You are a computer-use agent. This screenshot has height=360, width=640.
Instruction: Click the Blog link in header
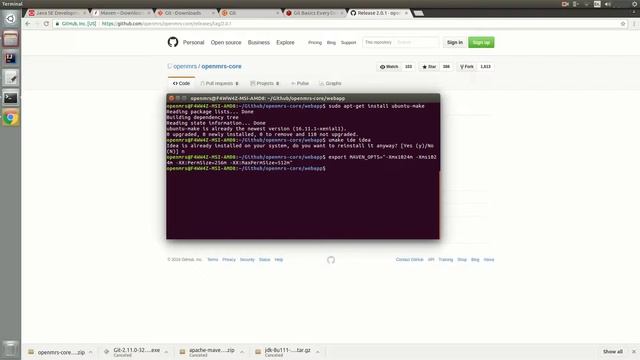(x=331, y=42)
